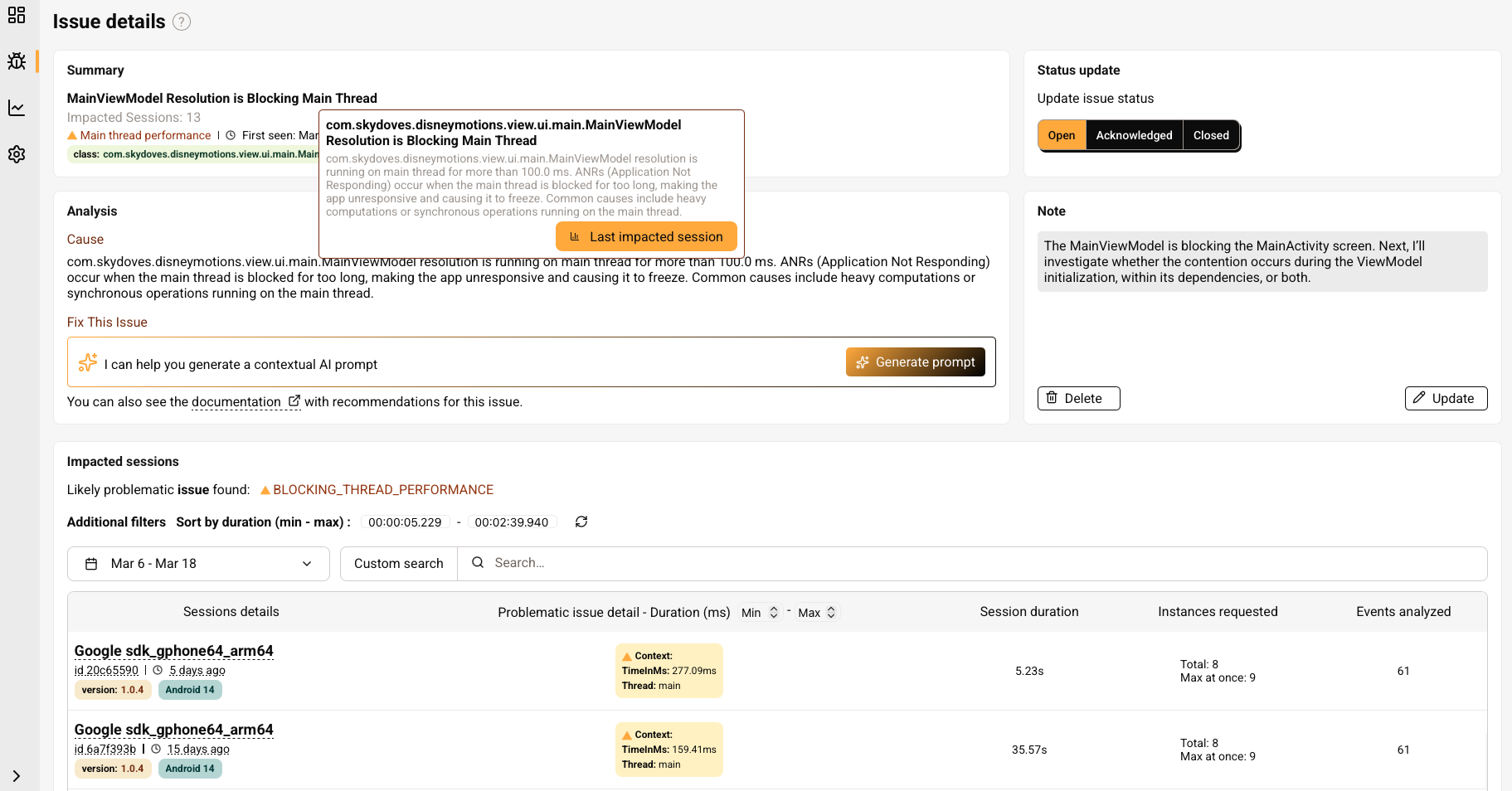Image resolution: width=1512 pixels, height=791 pixels.
Task: Expand the sidebar with the bottom chevron
Action: coord(17,776)
